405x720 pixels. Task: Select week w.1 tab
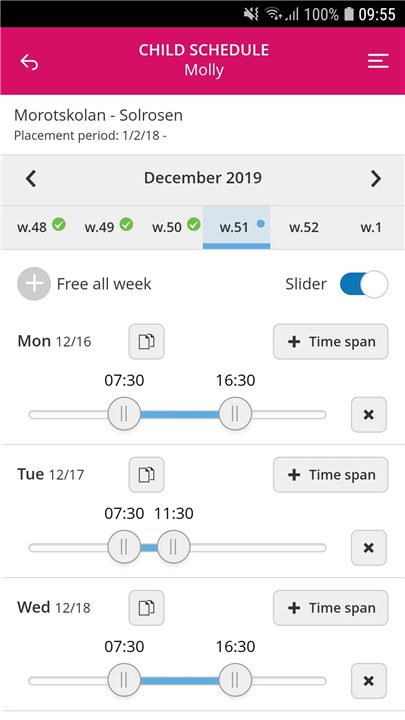pos(371,227)
